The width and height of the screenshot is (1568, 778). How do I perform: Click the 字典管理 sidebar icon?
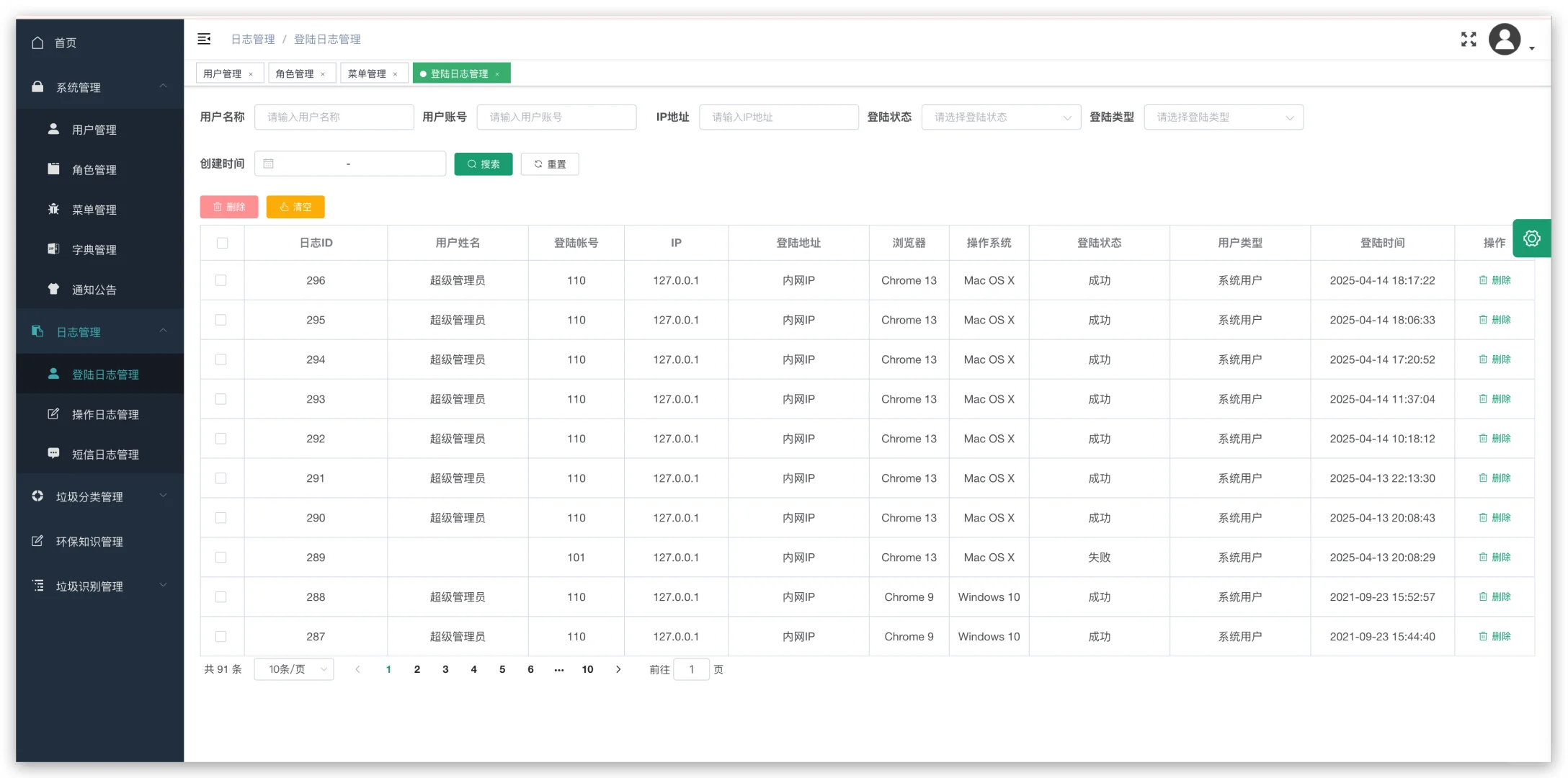(53, 249)
